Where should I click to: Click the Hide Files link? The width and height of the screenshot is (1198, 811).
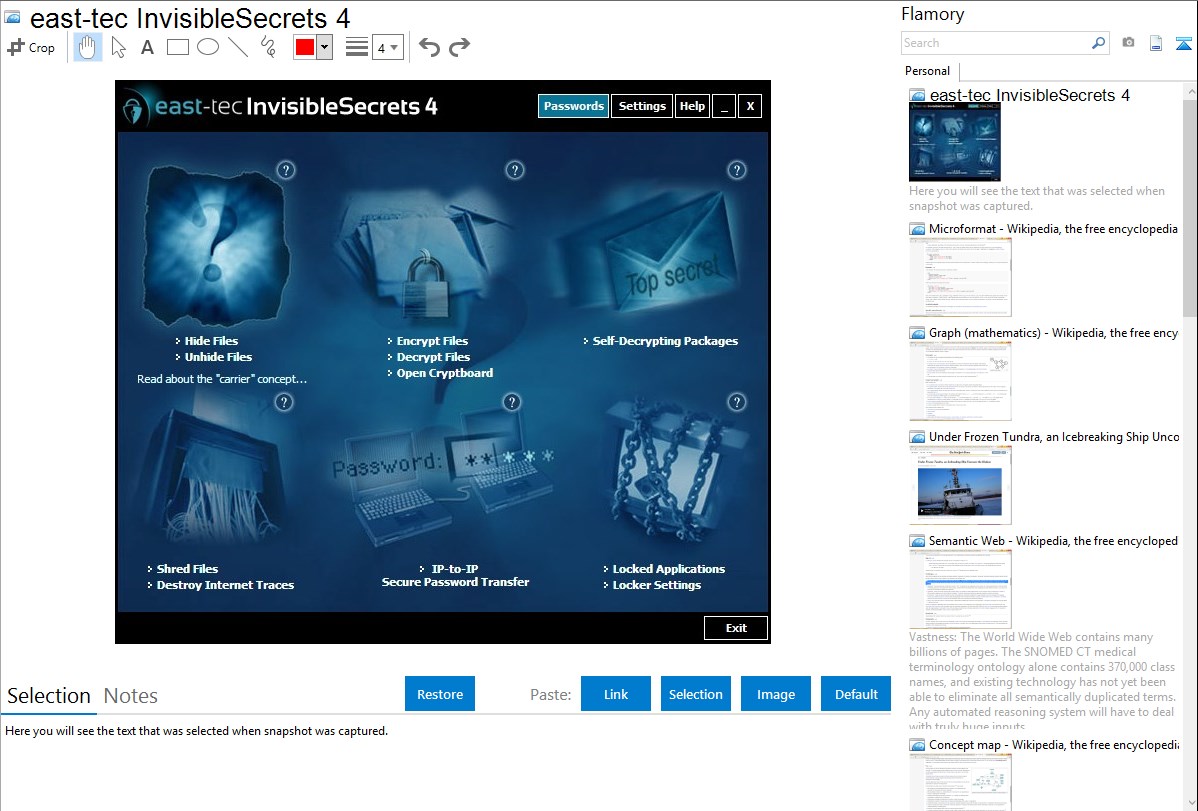click(211, 341)
